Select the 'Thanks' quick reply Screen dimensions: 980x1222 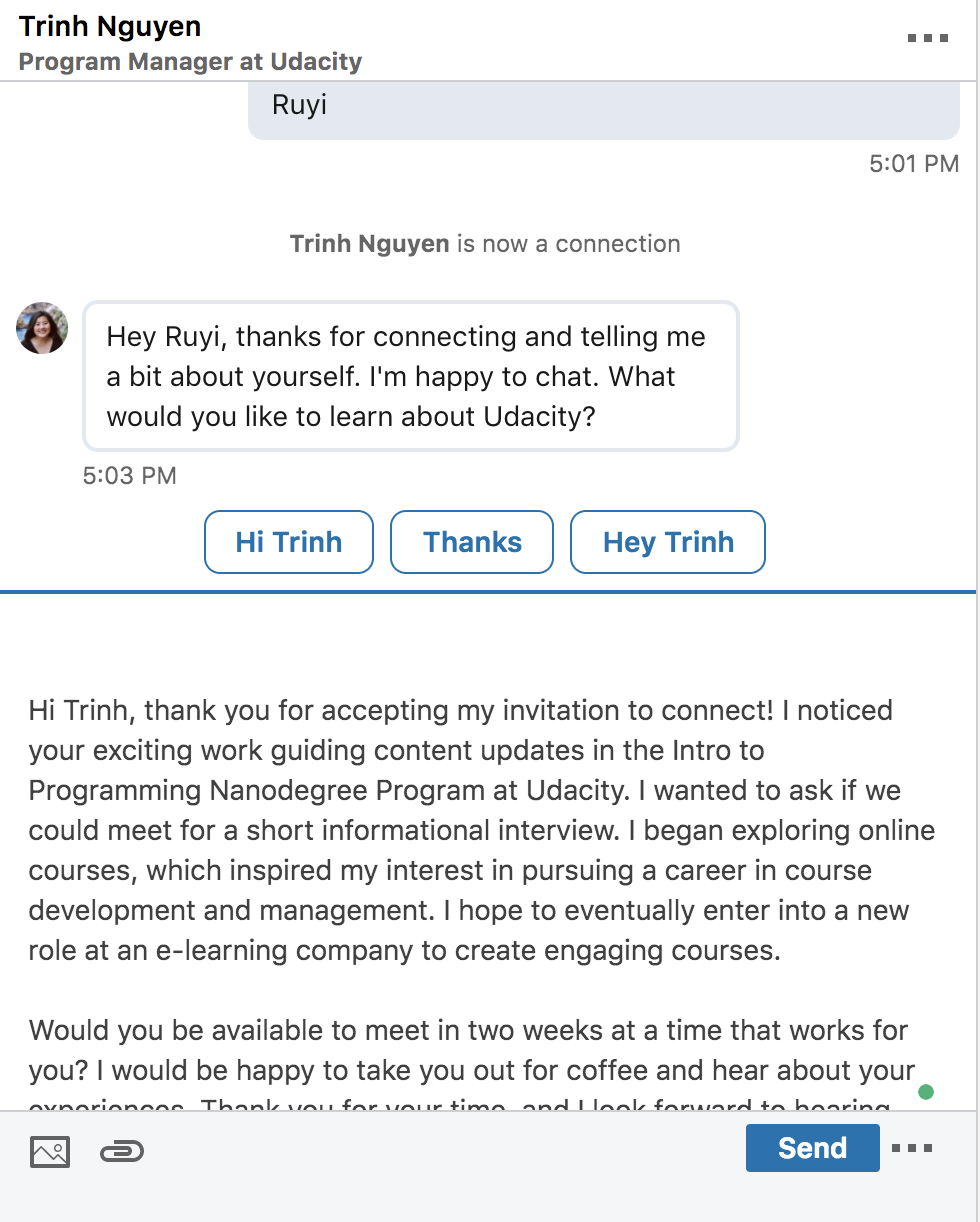(x=472, y=542)
